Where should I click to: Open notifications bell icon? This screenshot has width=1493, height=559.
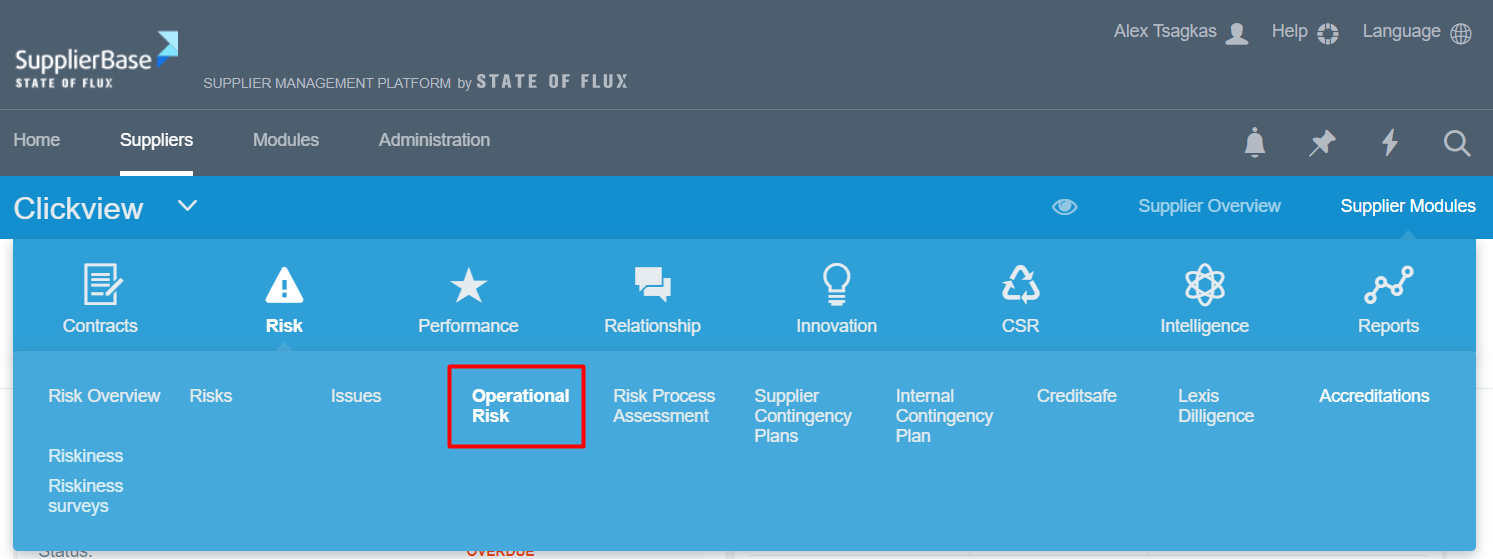1254,143
